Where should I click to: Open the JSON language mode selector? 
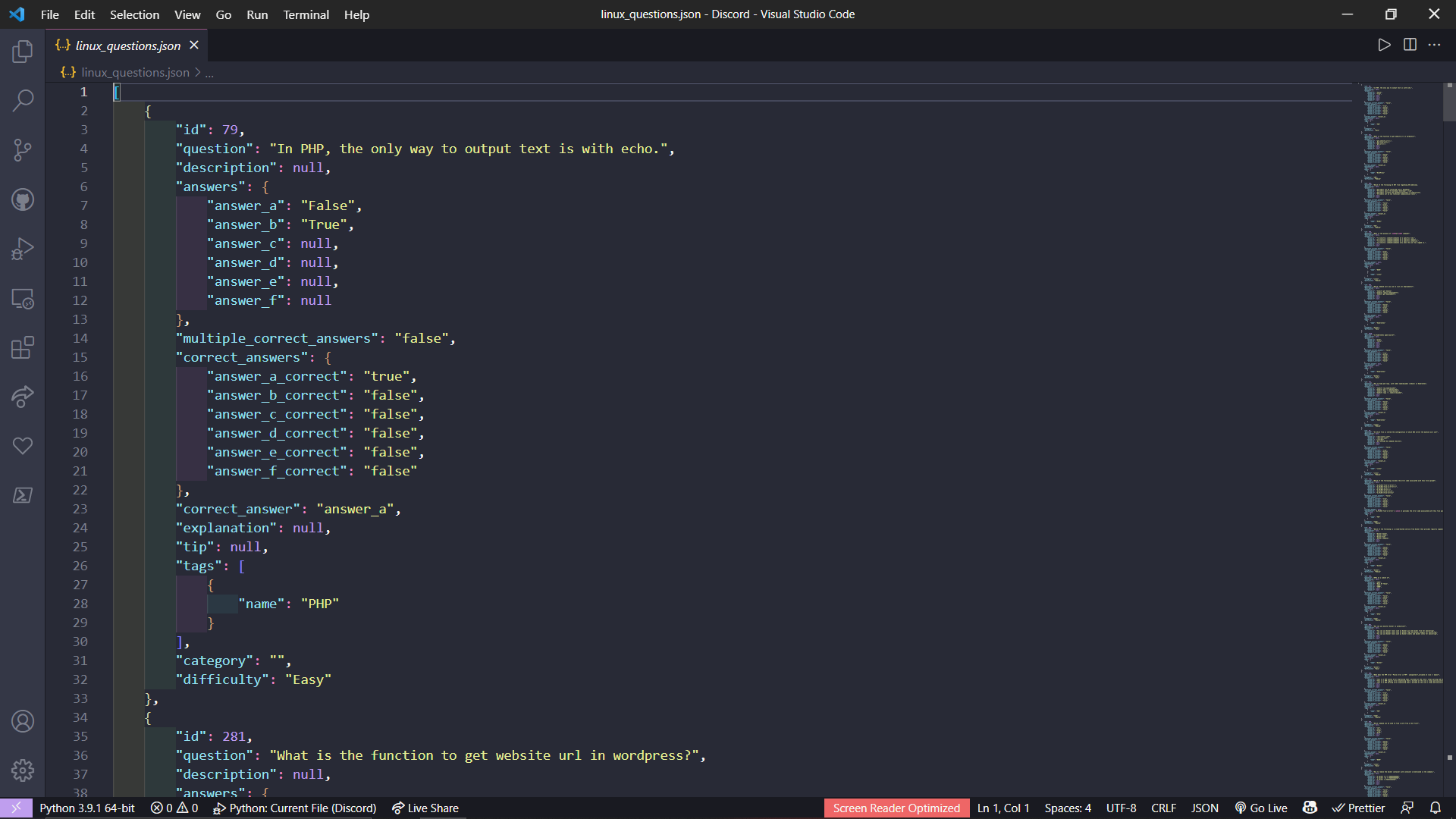point(1204,808)
